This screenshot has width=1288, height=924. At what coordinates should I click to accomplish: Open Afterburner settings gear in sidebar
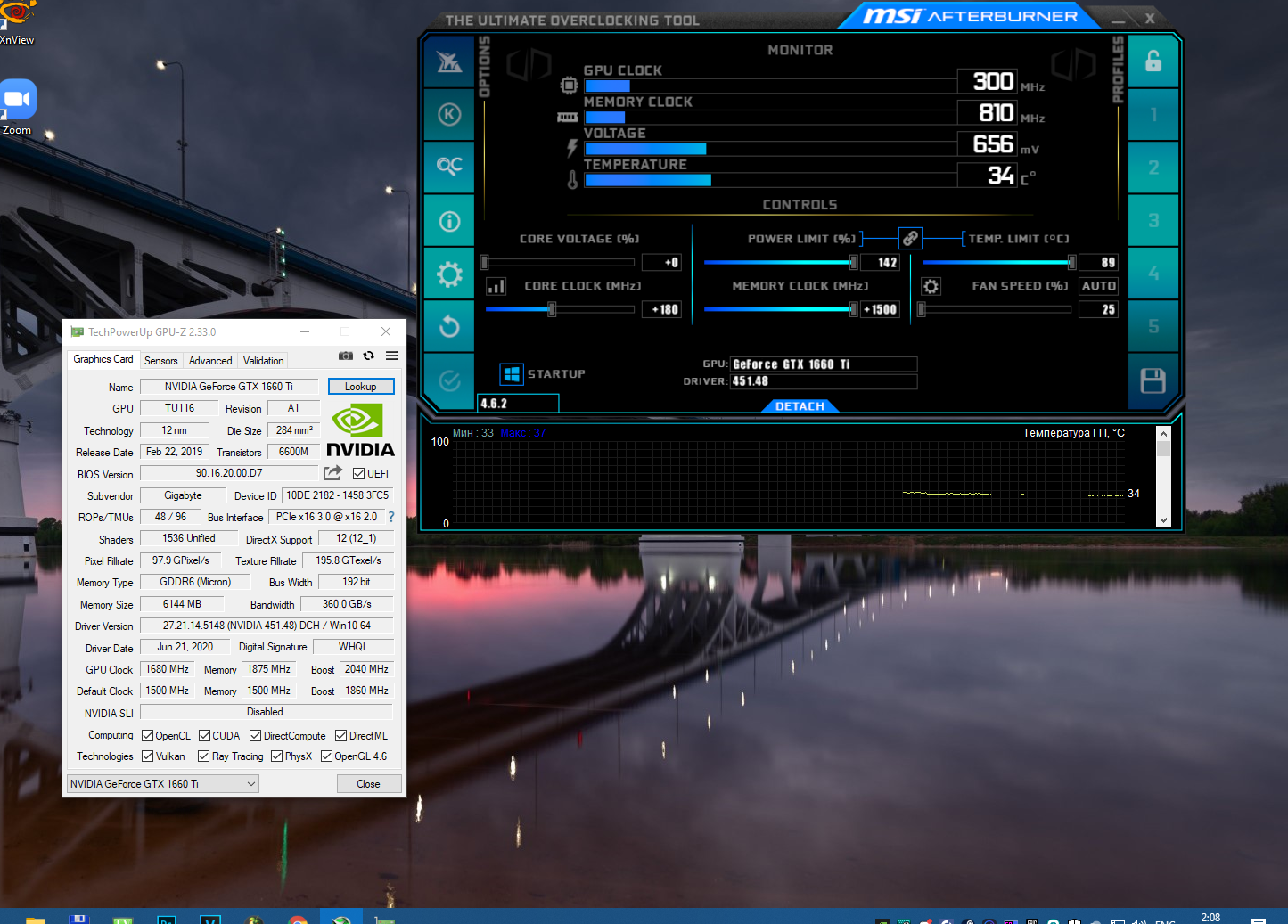coord(449,274)
